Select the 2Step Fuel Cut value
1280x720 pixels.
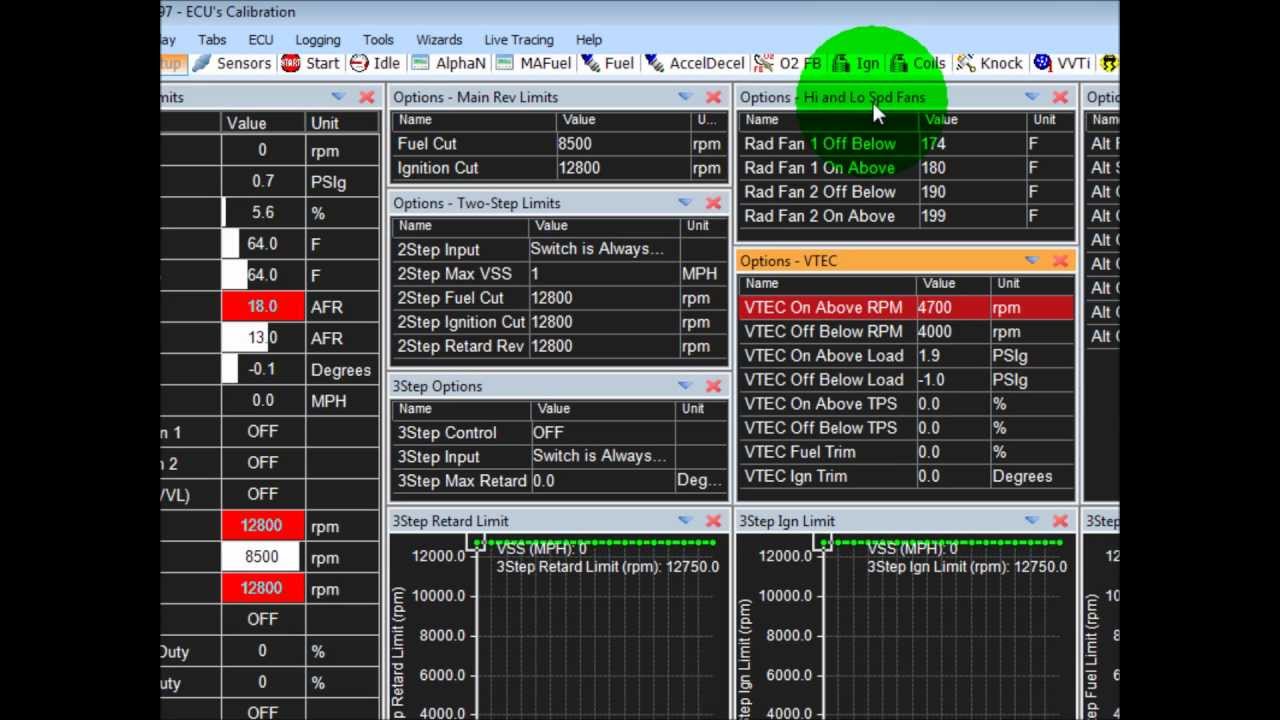(603, 298)
